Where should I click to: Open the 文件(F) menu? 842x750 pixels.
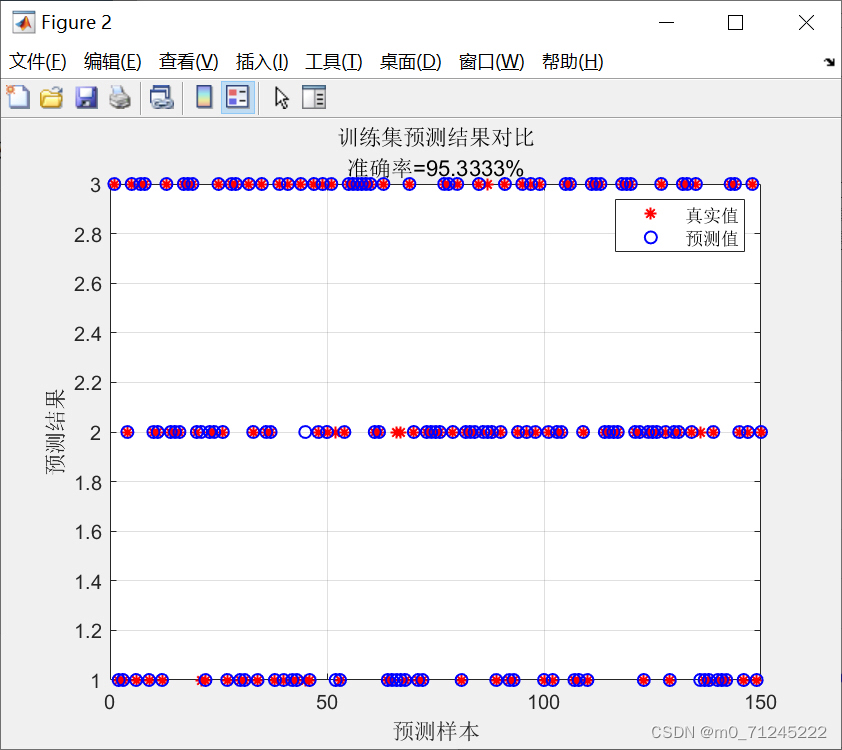[38, 61]
